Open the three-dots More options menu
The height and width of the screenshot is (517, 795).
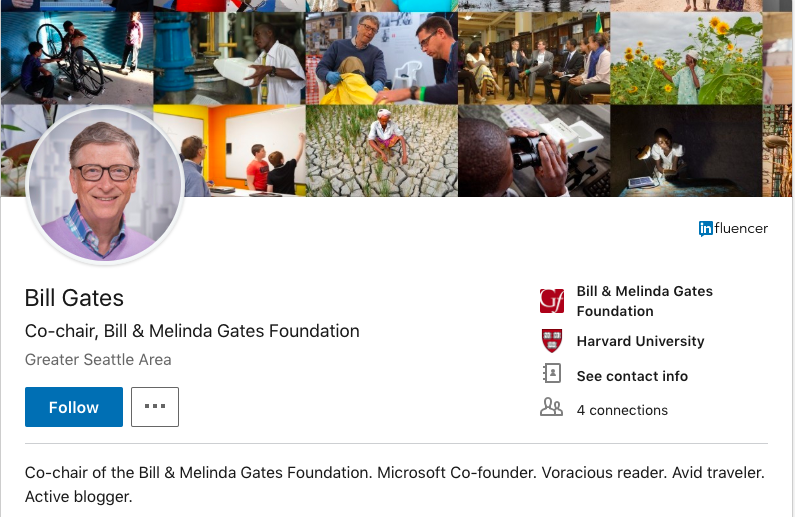pyautogui.click(x=154, y=407)
